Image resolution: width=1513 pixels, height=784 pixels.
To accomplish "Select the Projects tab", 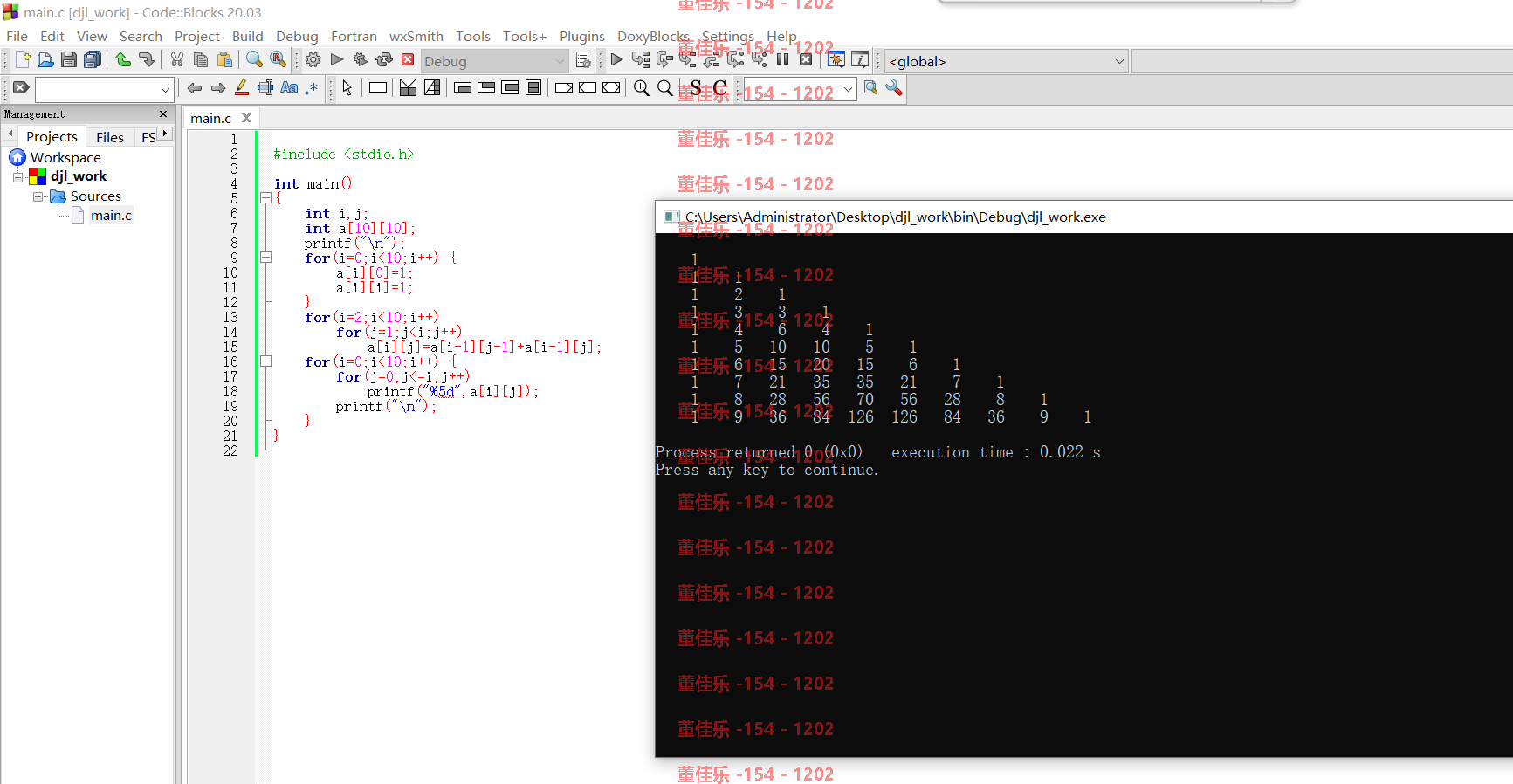I will (x=52, y=137).
